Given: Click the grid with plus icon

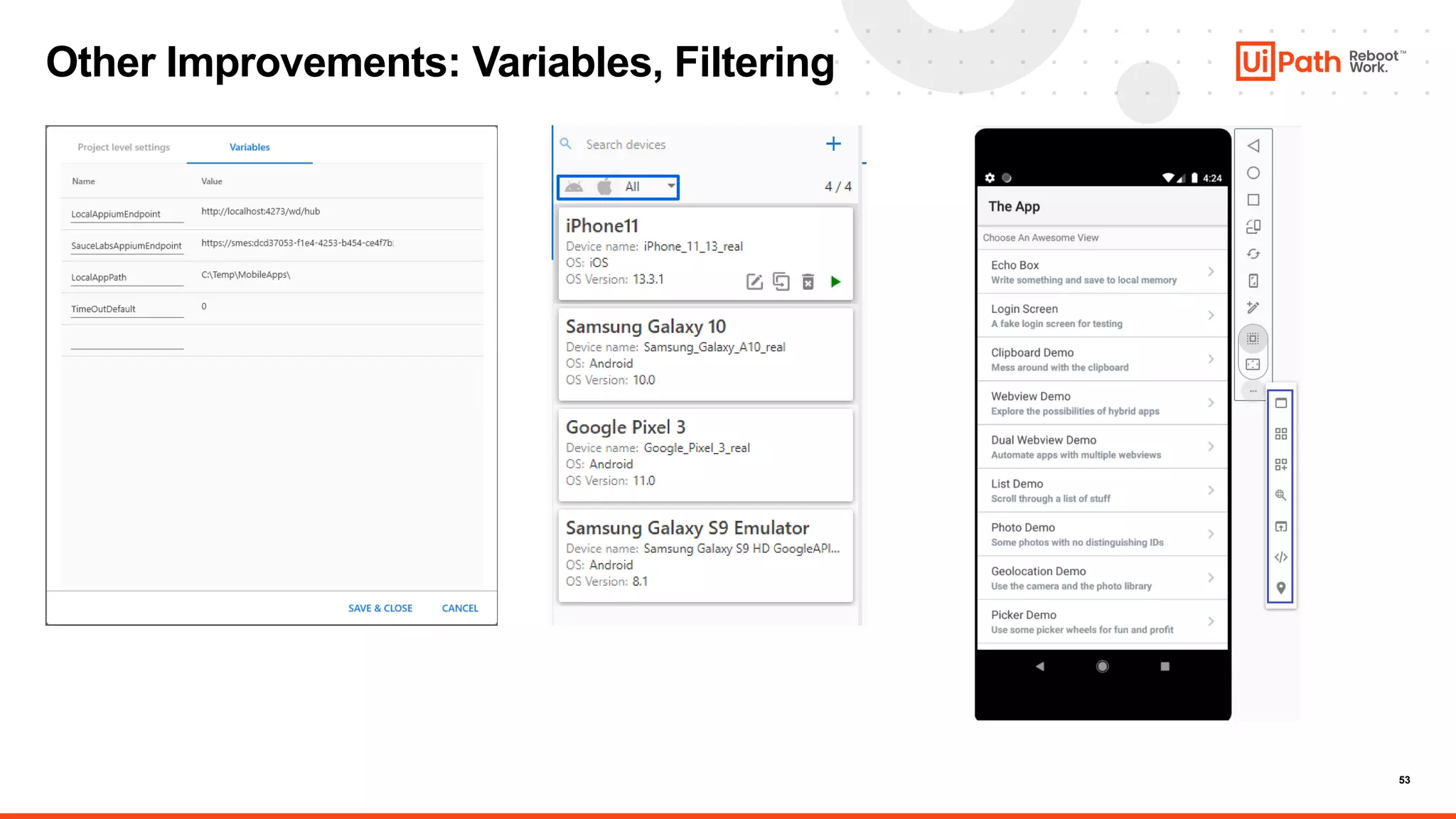Looking at the screenshot, I should coord(1281,464).
